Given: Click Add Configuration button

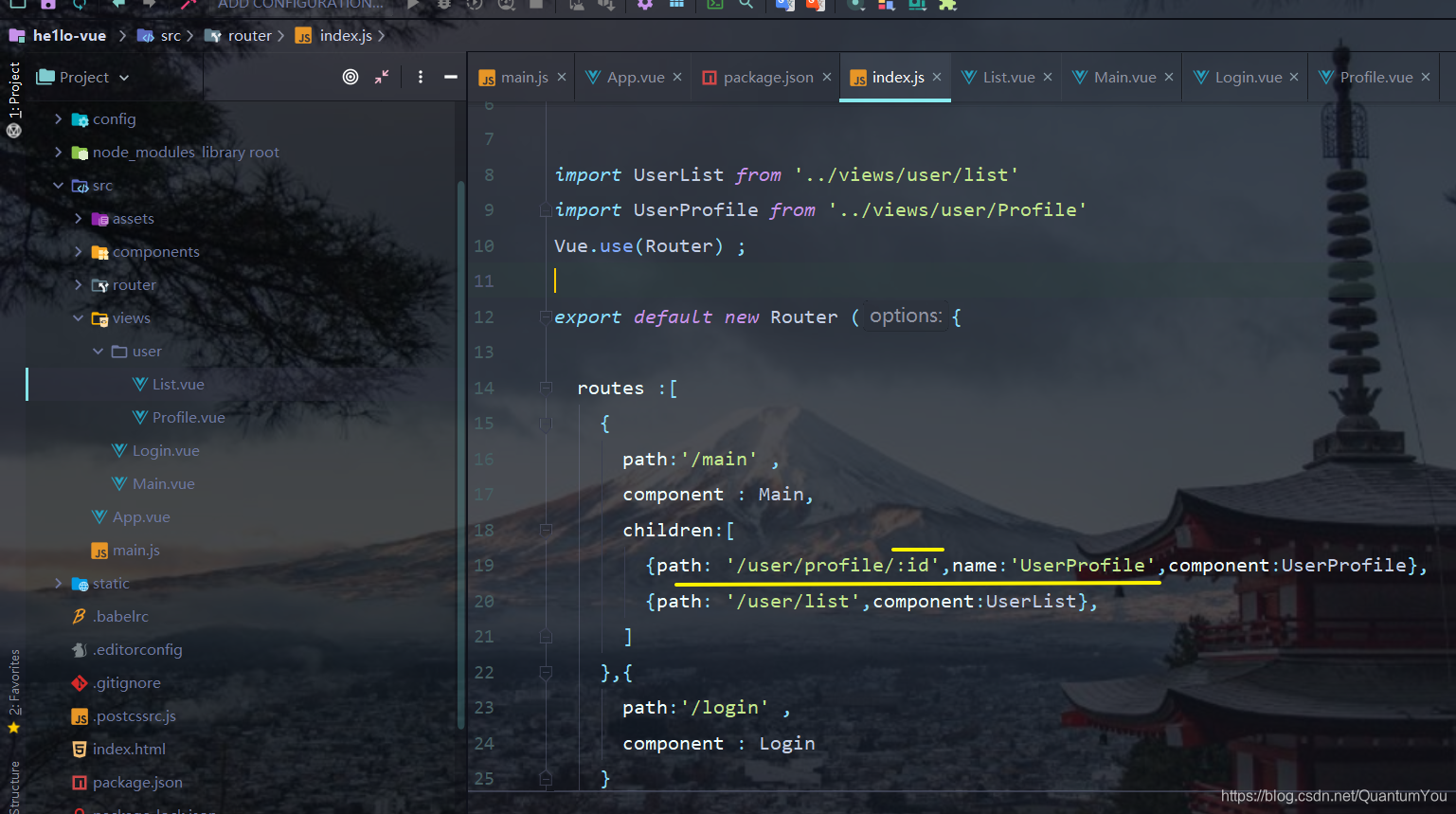Looking at the screenshot, I should (300, 4).
